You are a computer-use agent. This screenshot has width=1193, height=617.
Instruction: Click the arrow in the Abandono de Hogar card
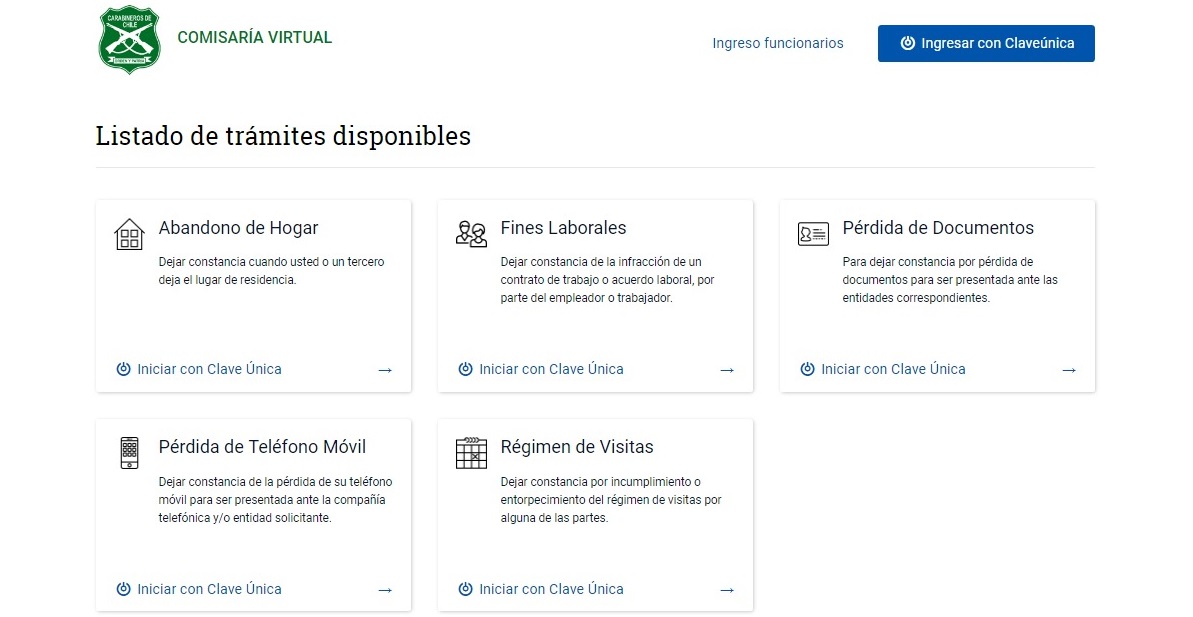tap(385, 370)
